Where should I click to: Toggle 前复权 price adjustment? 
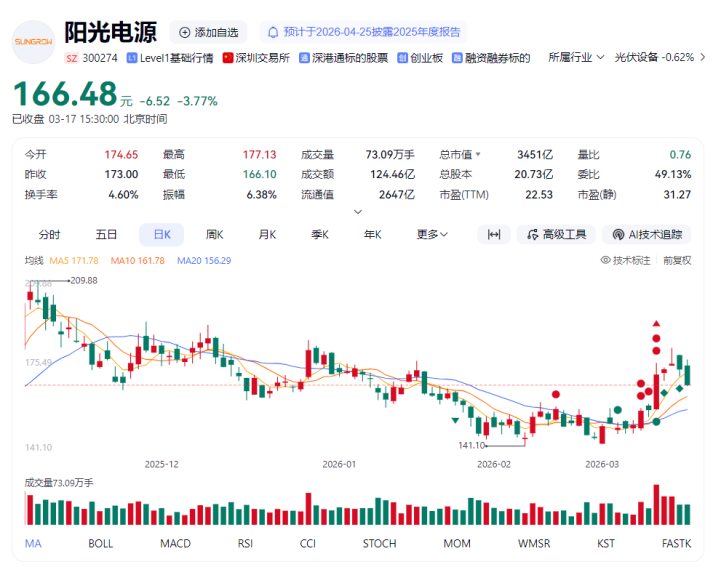click(x=675, y=260)
